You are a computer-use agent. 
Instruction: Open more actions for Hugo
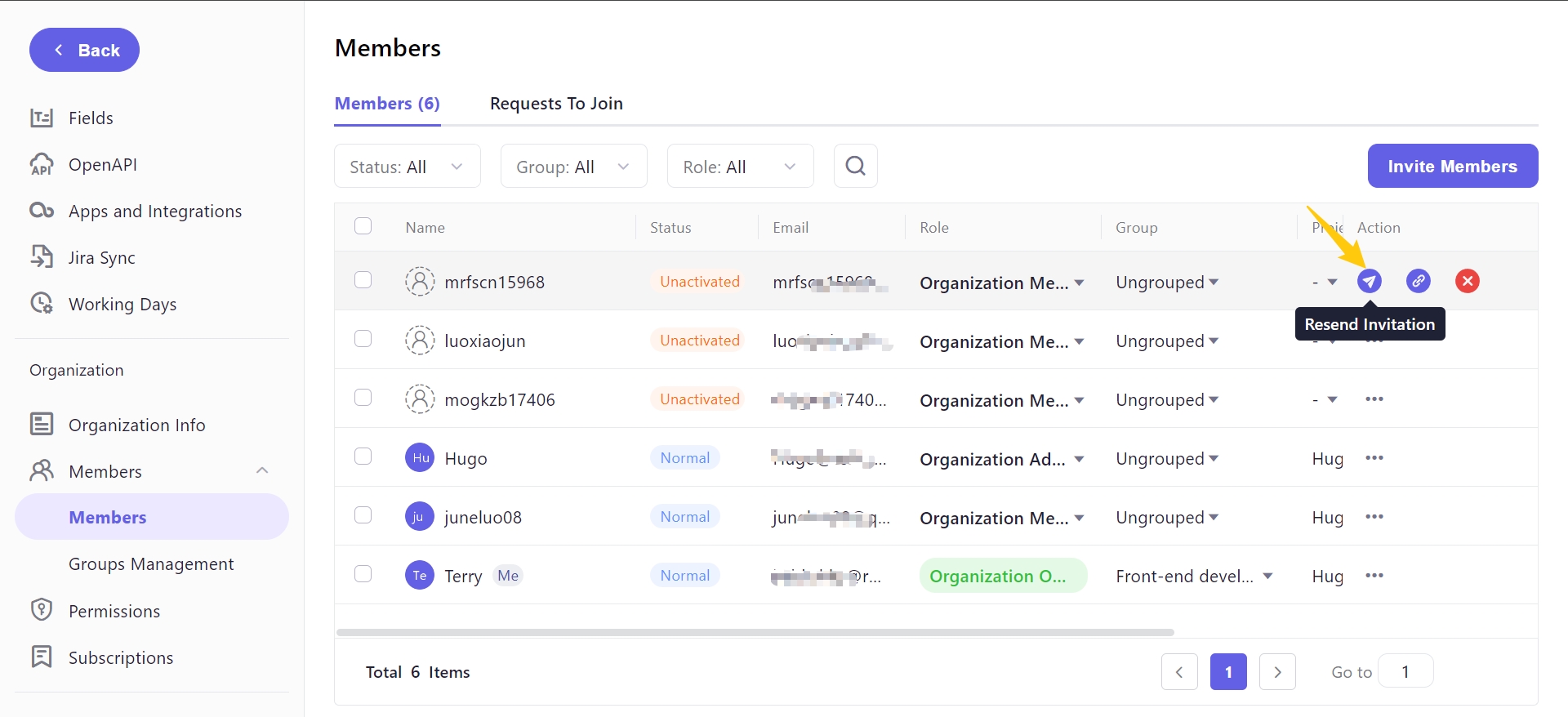pos(1374,458)
